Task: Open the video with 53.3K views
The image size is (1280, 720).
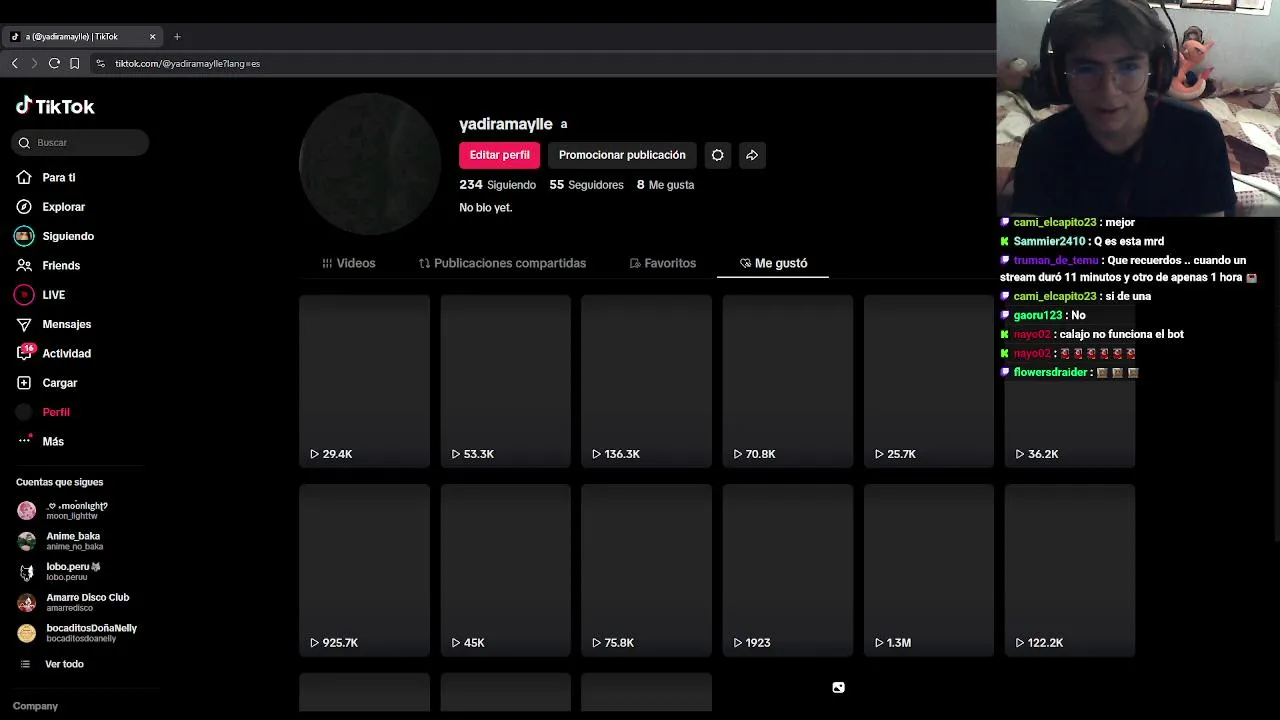Action: tap(505, 381)
